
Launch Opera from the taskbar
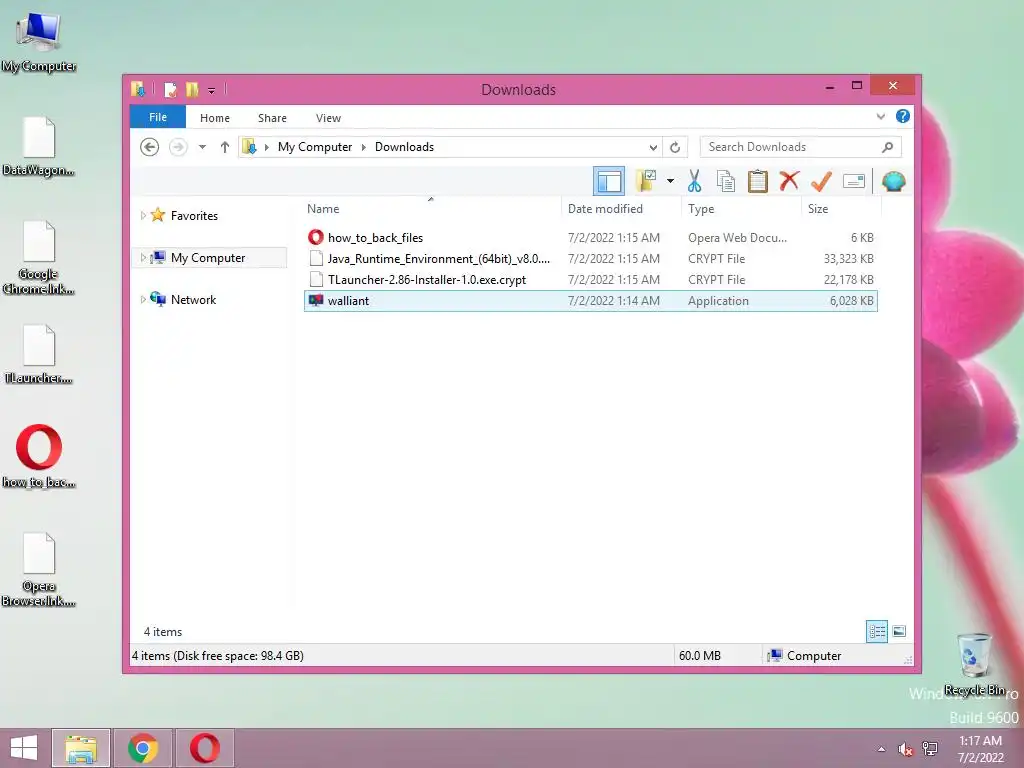pyautogui.click(x=204, y=748)
